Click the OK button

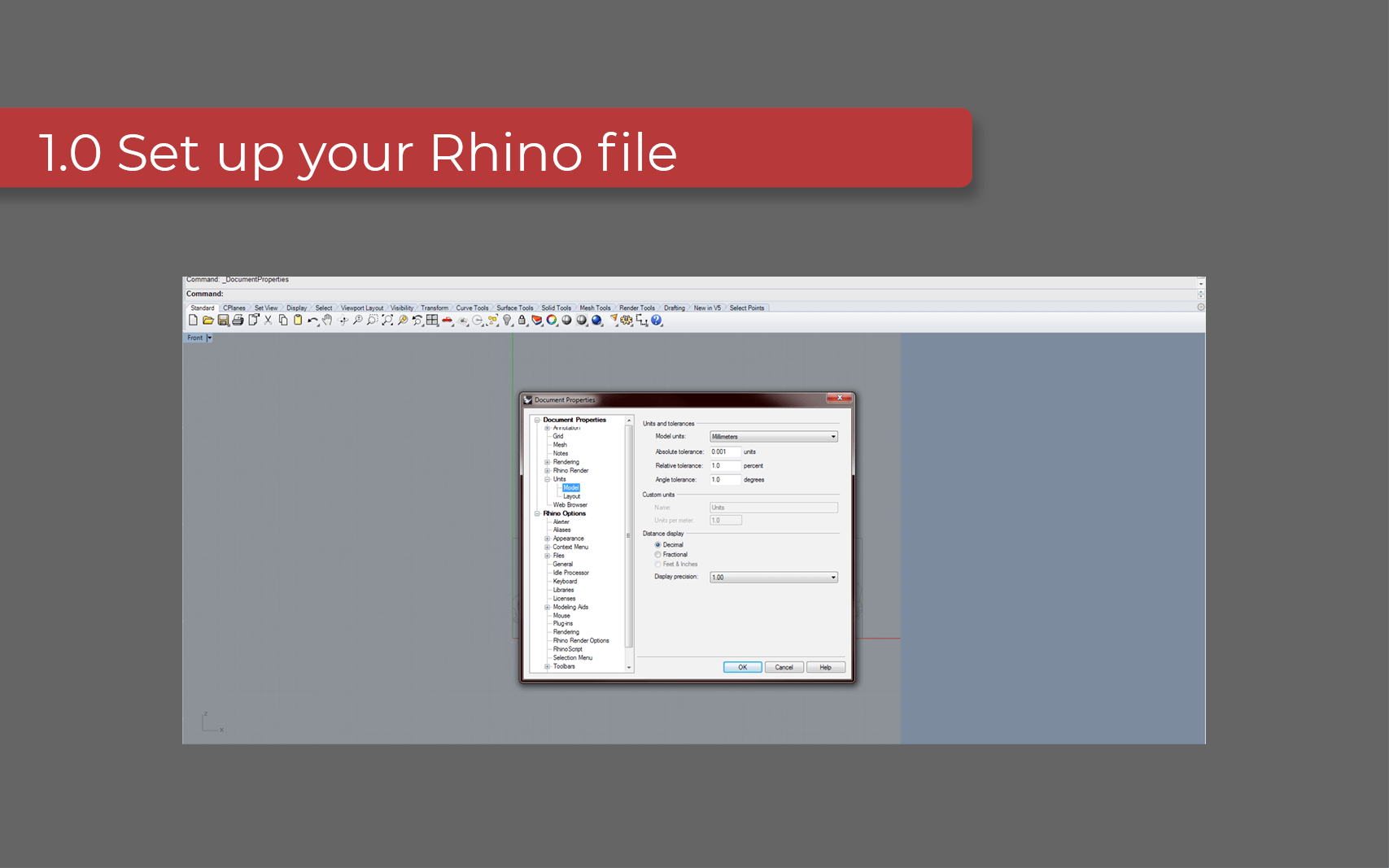(x=742, y=667)
